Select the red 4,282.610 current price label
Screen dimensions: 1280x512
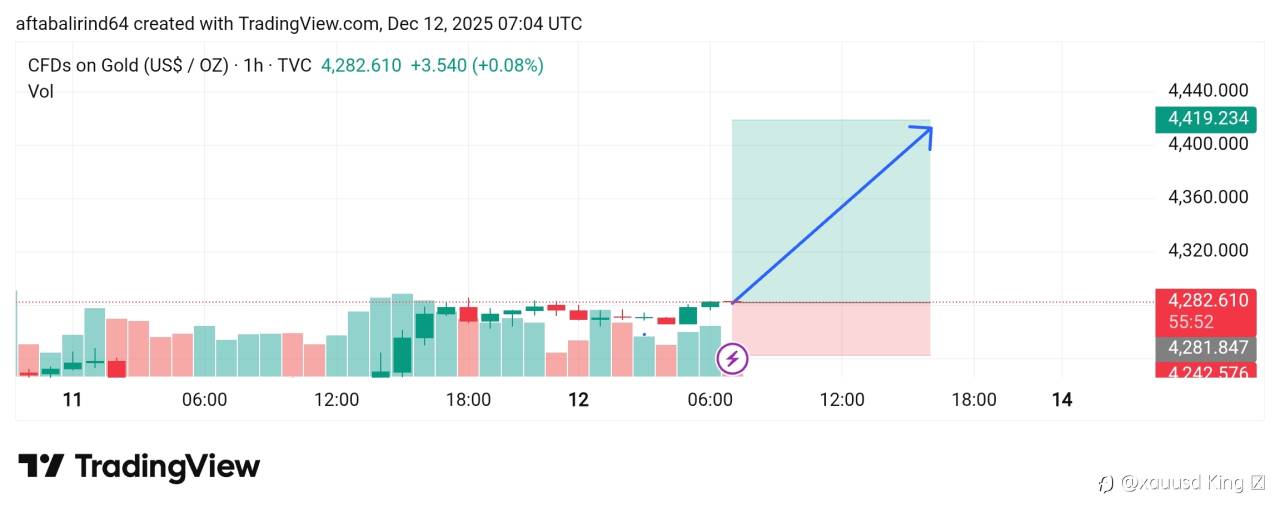(1204, 300)
